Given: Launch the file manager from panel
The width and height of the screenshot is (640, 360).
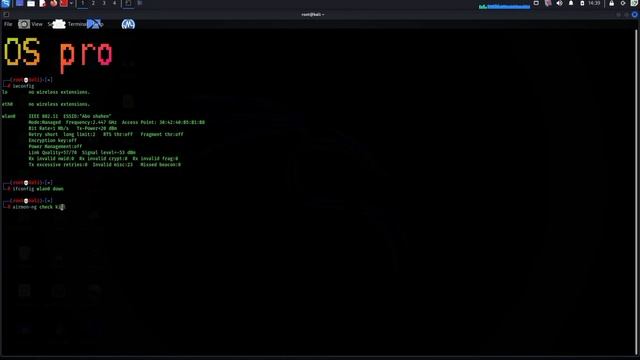Looking at the screenshot, I should [x=31, y=3].
